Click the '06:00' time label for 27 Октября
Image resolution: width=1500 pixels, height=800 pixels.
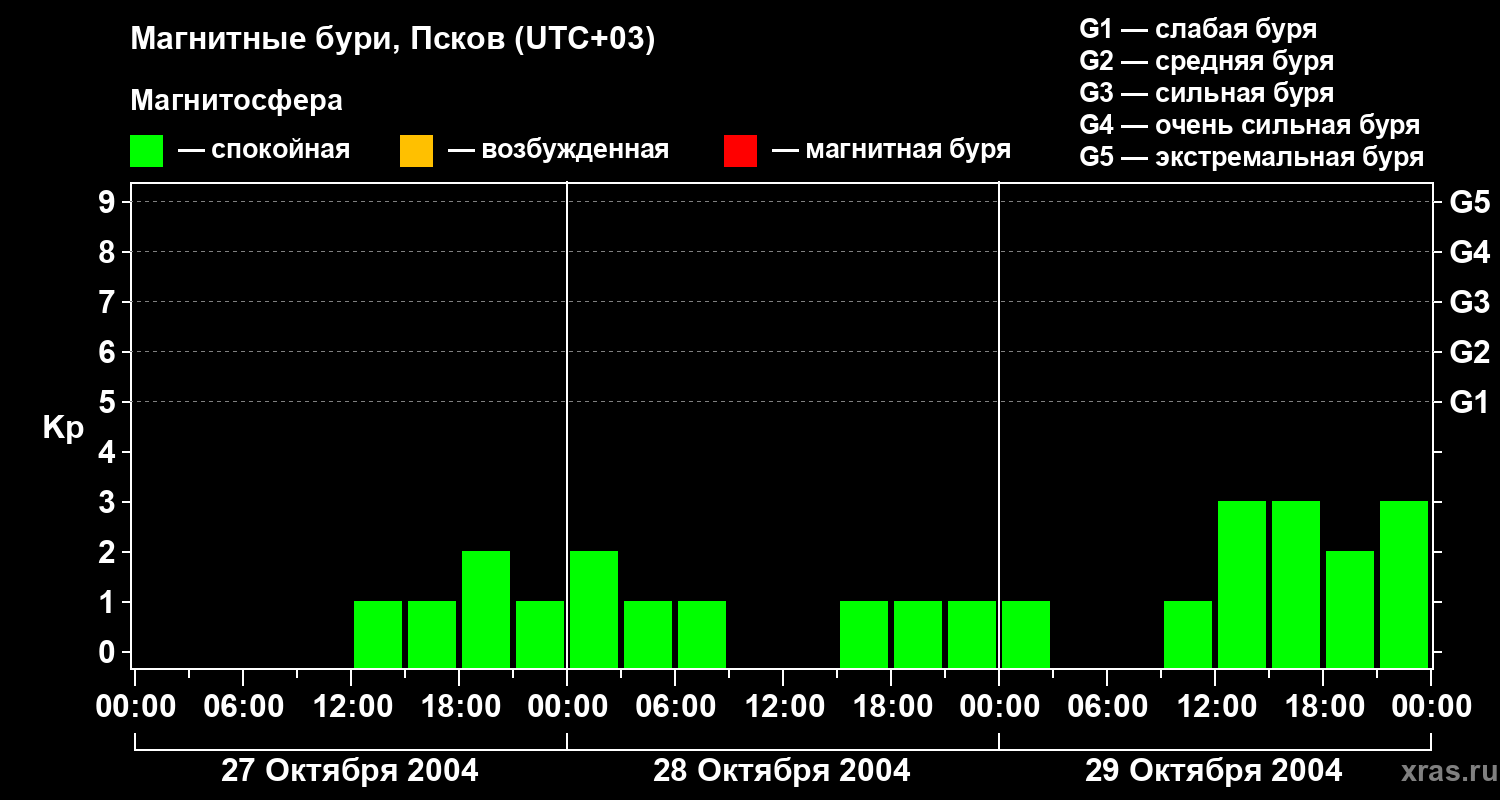click(244, 707)
